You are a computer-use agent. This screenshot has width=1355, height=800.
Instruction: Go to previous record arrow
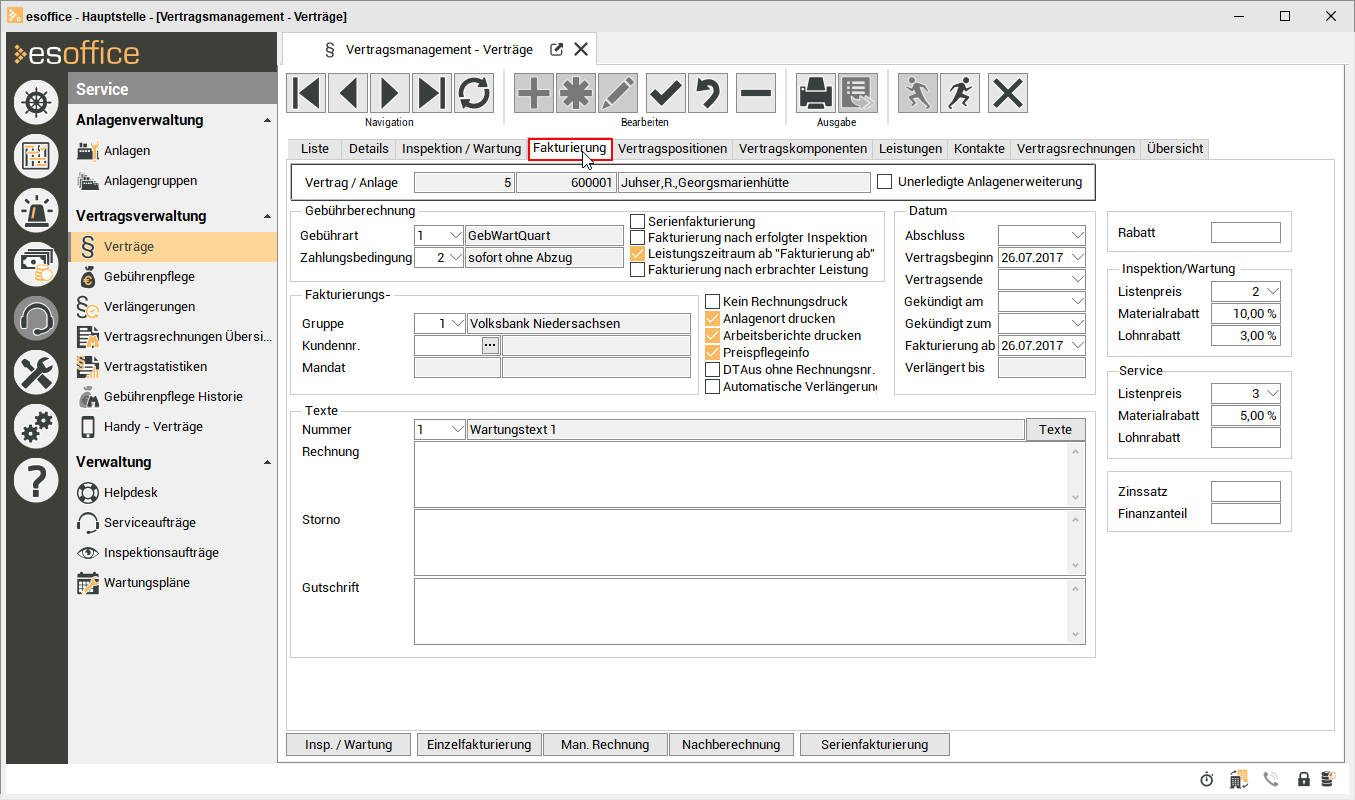coord(348,93)
